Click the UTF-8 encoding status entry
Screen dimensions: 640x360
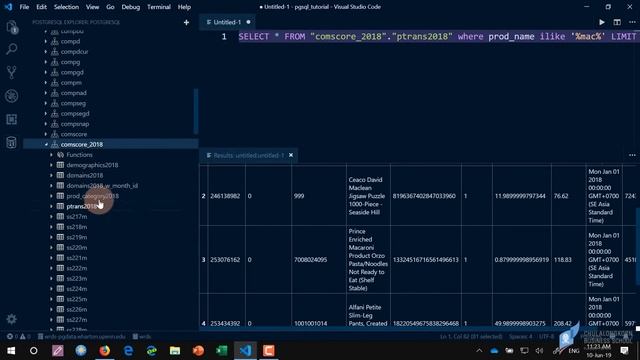point(547,337)
